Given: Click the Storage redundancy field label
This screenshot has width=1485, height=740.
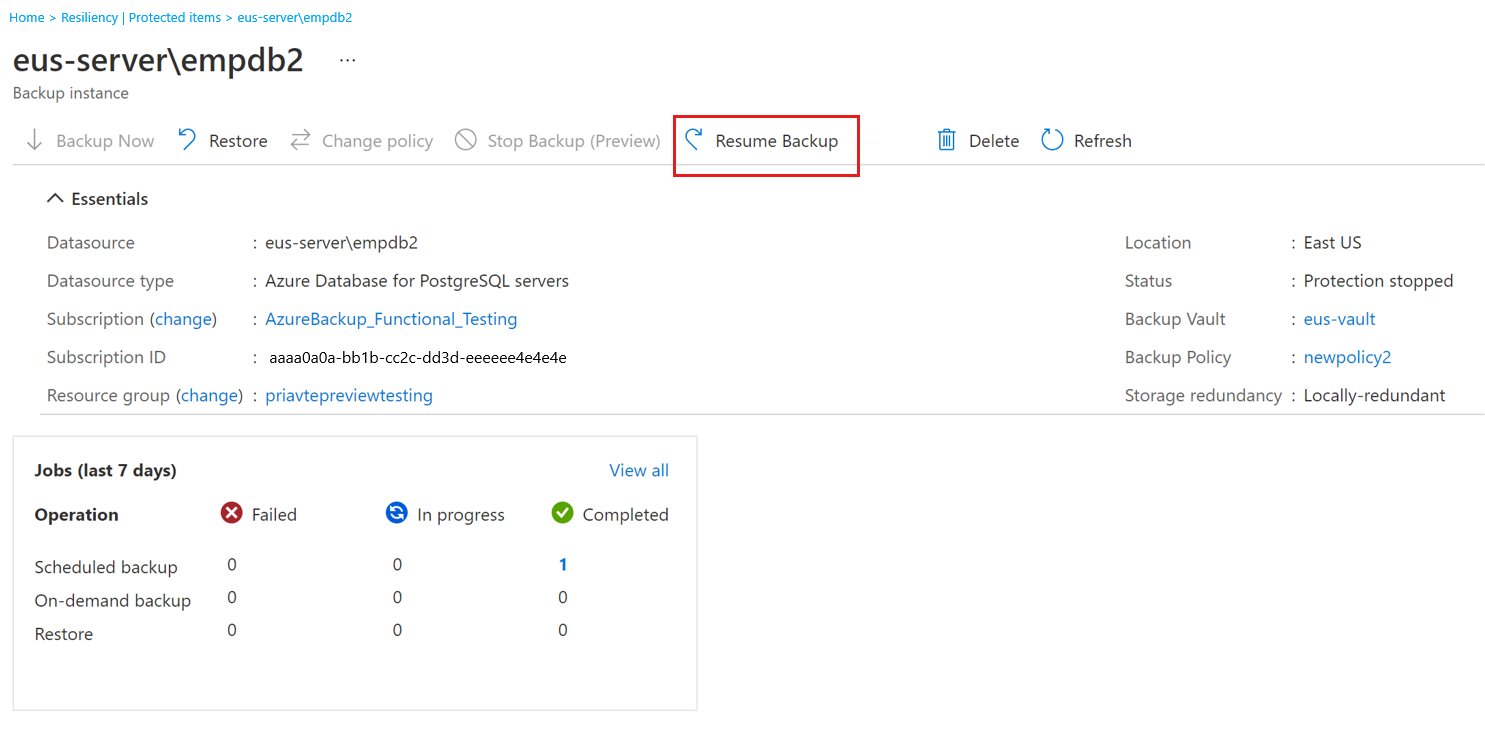Looking at the screenshot, I should [1203, 395].
